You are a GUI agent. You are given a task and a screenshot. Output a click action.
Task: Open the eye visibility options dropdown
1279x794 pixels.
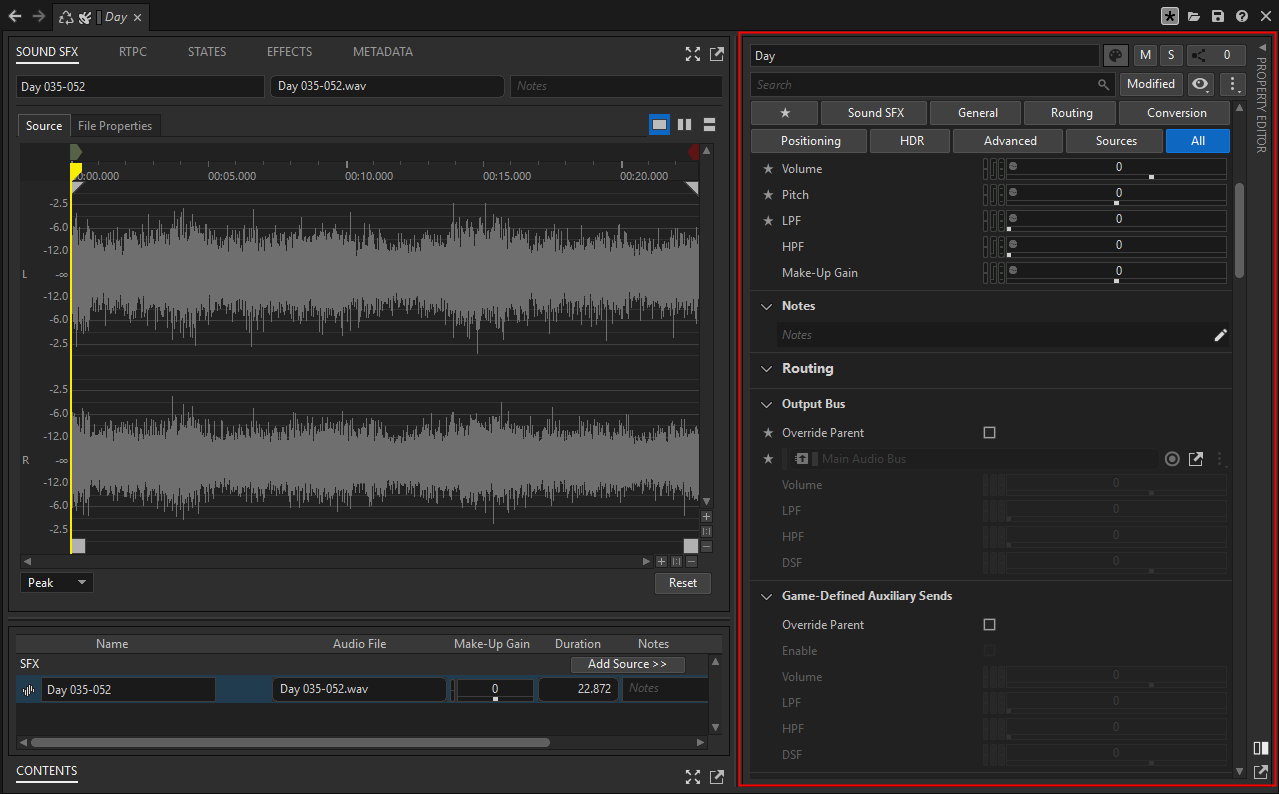(x=1200, y=85)
